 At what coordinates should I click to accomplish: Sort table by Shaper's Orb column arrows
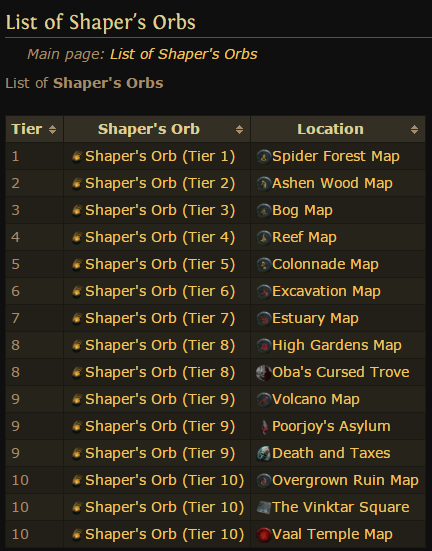(239, 129)
